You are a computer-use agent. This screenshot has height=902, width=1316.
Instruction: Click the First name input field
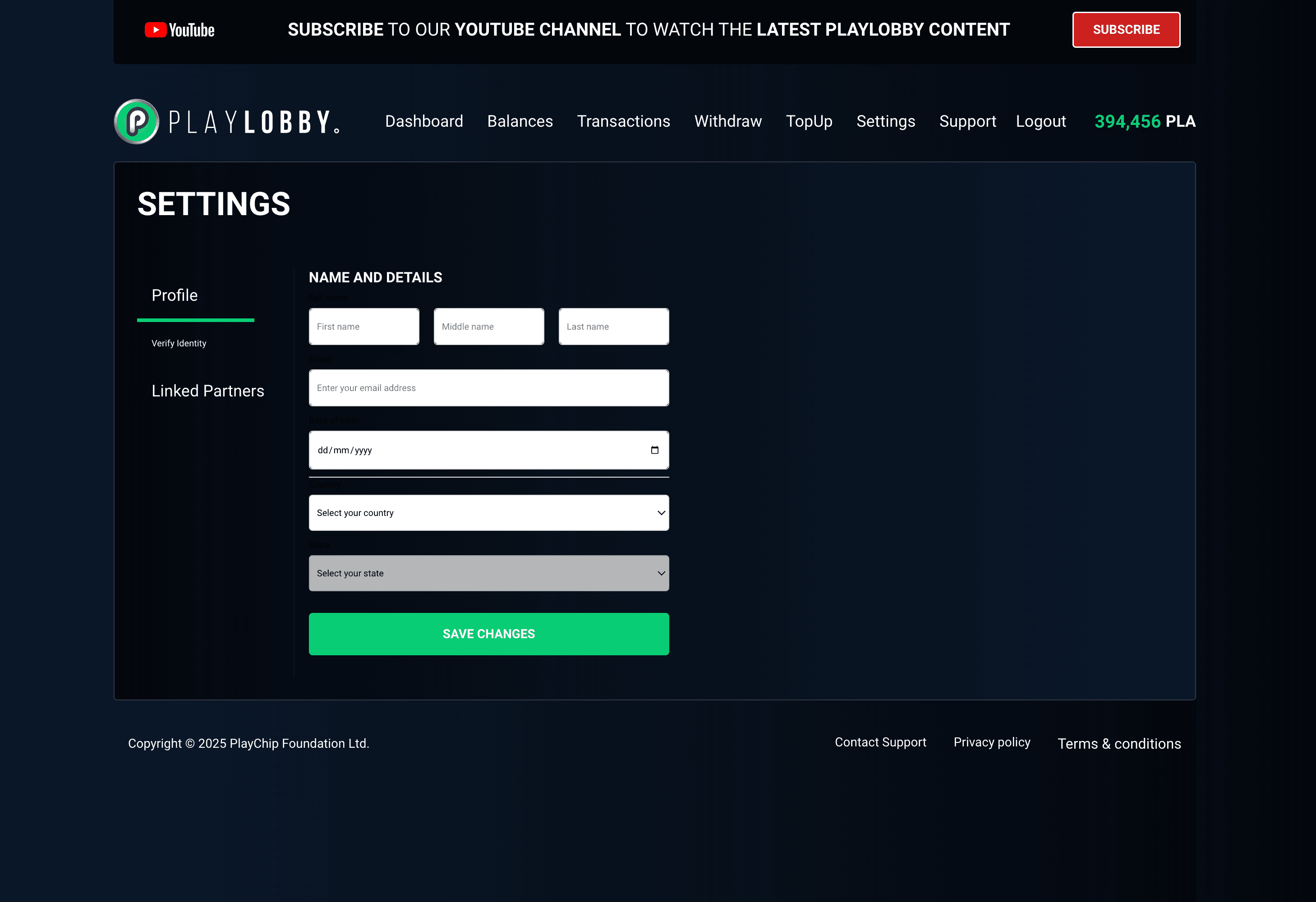[364, 326]
